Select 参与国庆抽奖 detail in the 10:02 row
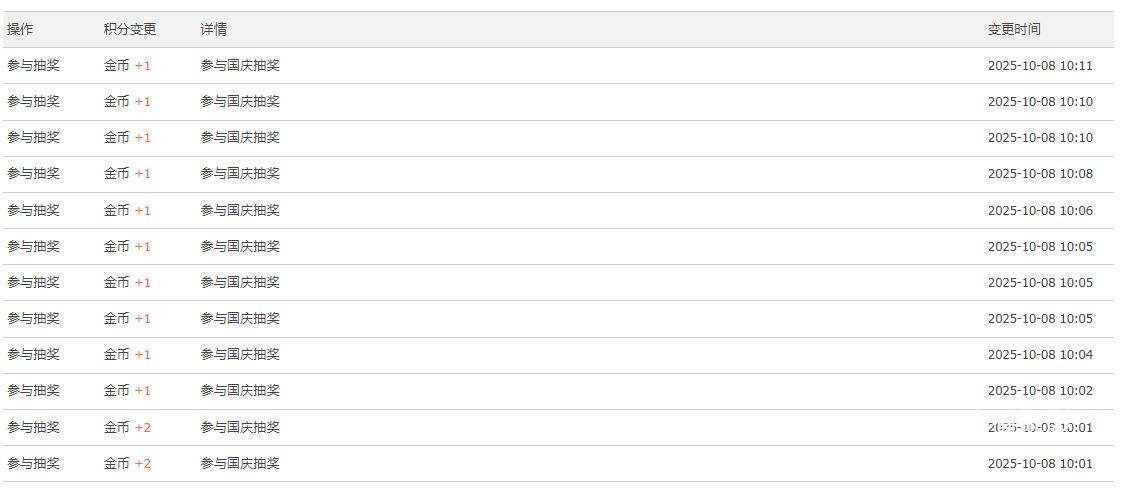 [240, 390]
